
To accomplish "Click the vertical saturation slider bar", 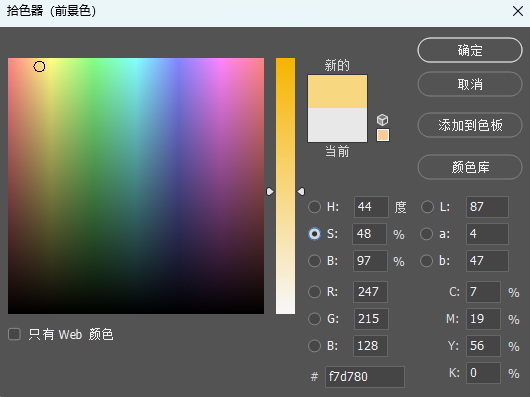I will coord(285,186).
